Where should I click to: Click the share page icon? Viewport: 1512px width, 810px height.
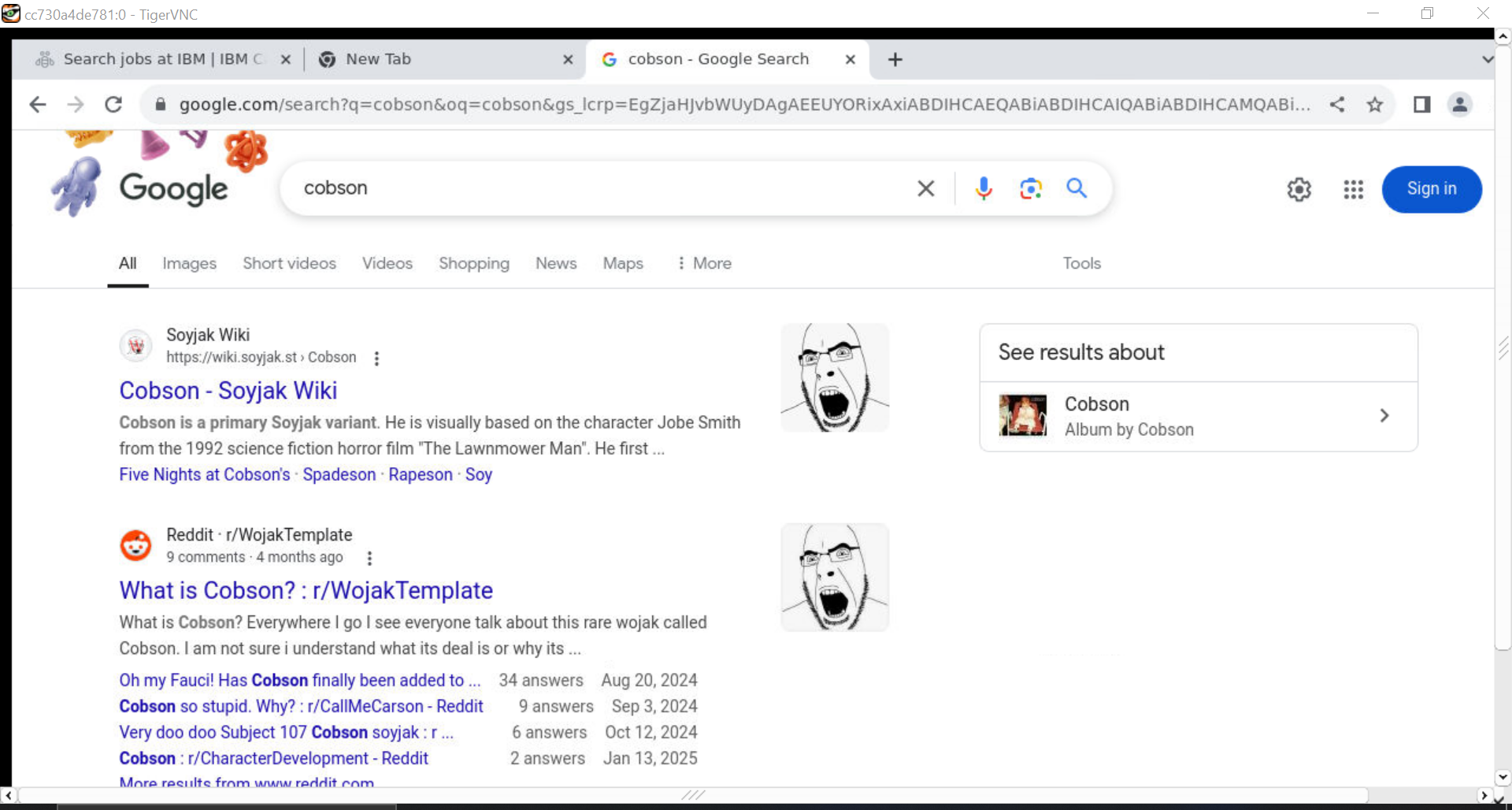[x=1337, y=105]
